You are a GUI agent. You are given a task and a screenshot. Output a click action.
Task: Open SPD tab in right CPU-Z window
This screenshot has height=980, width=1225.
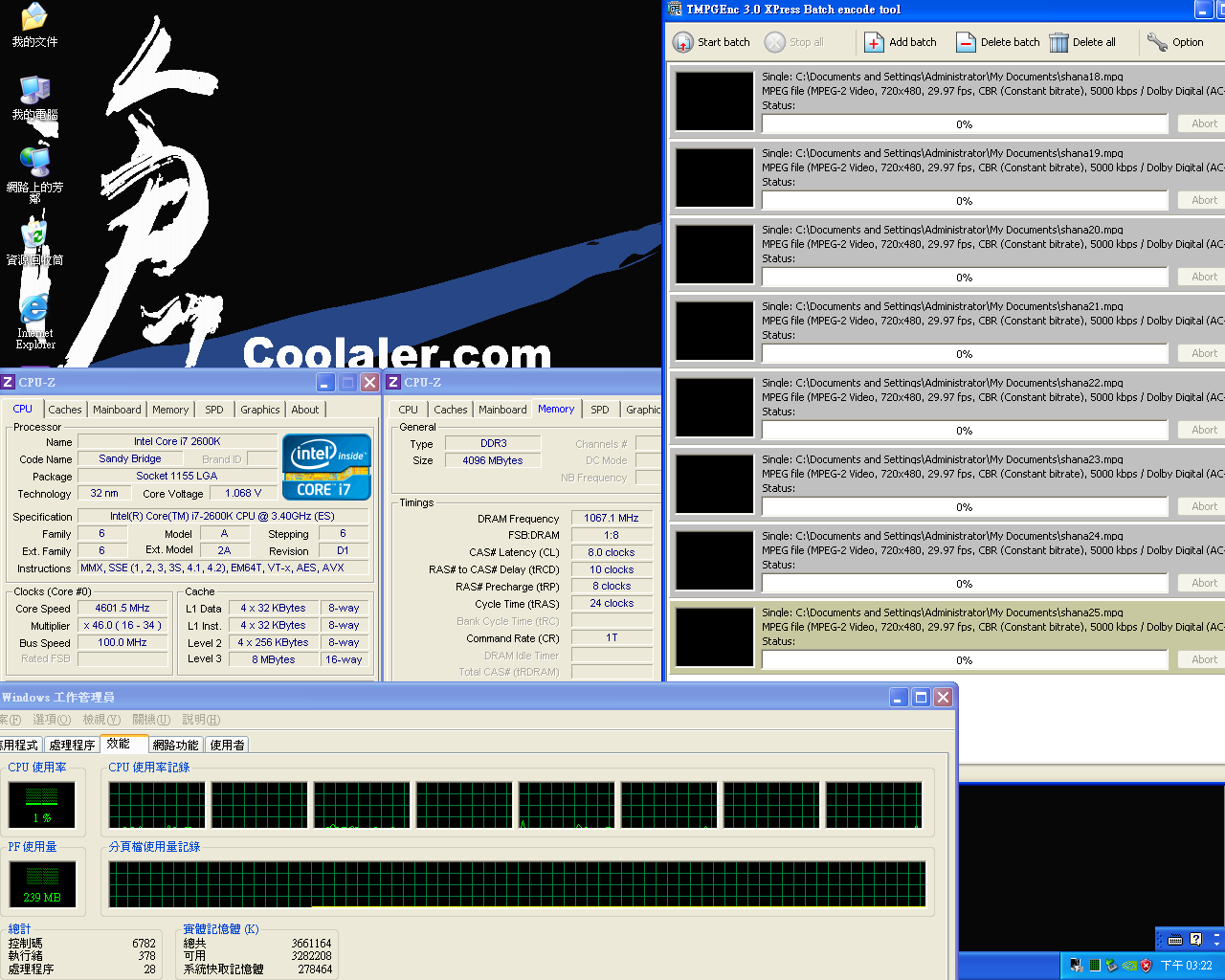(600, 410)
